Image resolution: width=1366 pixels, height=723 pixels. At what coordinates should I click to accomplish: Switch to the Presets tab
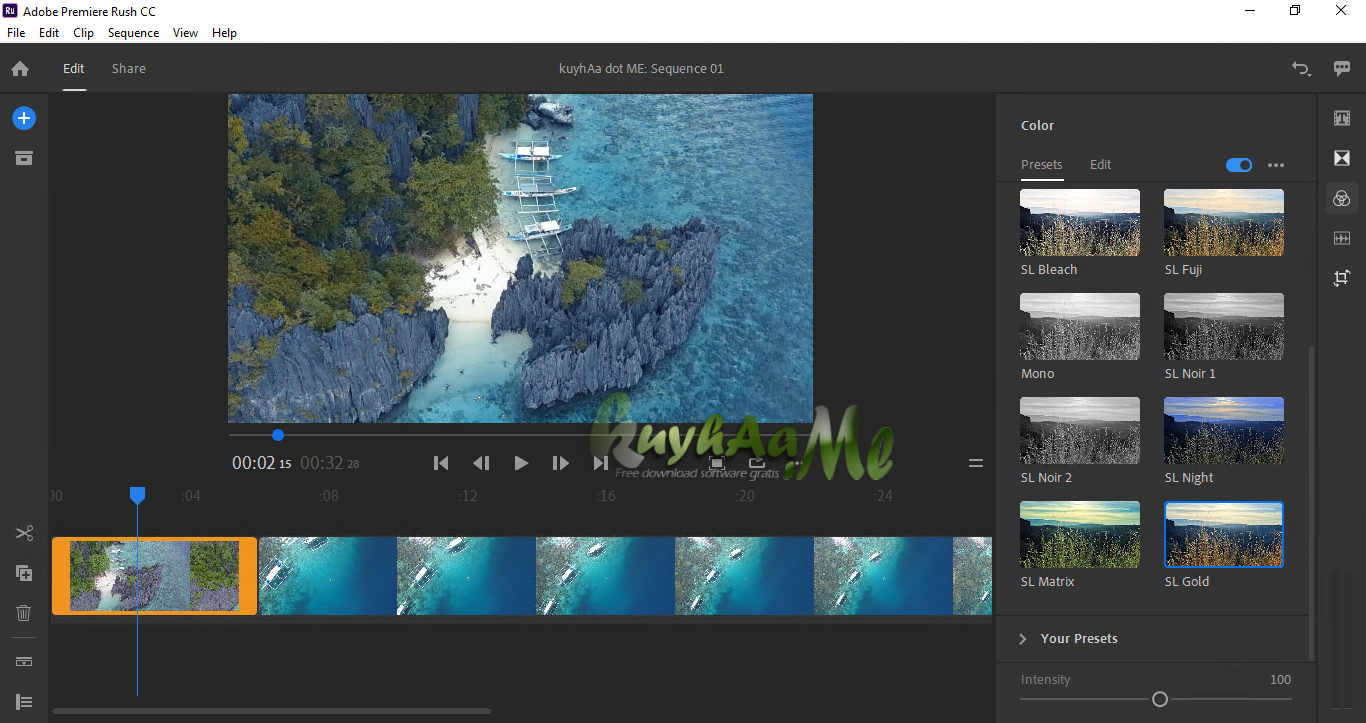[x=1041, y=165]
